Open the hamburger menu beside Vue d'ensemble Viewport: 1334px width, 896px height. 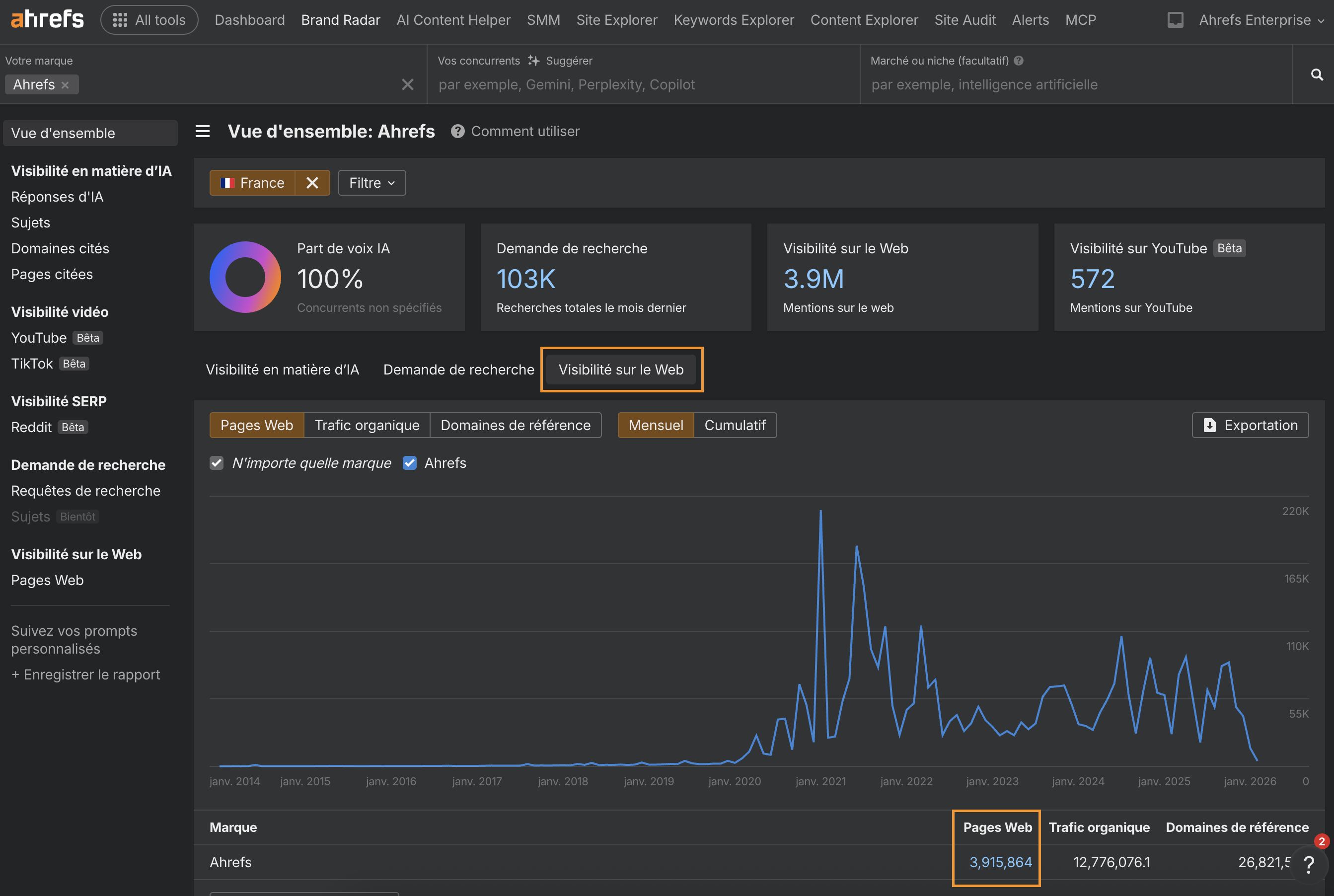point(202,131)
